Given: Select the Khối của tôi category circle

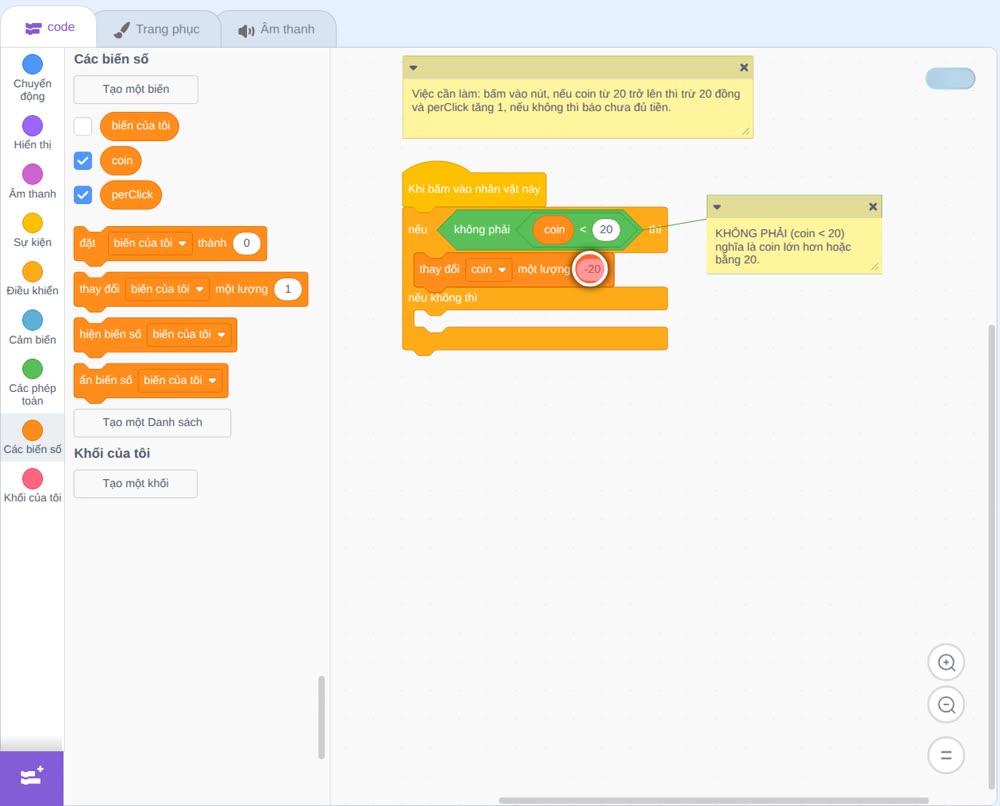Looking at the screenshot, I should [33, 479].
